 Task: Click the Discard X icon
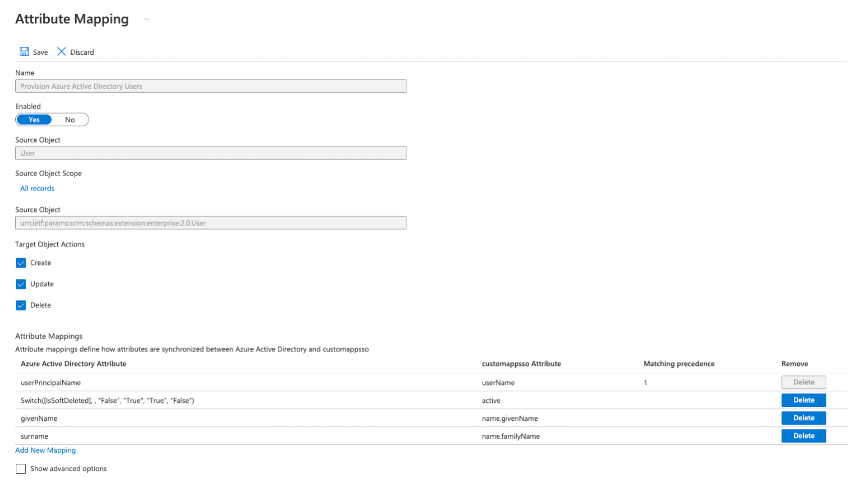tap(61, 51)
